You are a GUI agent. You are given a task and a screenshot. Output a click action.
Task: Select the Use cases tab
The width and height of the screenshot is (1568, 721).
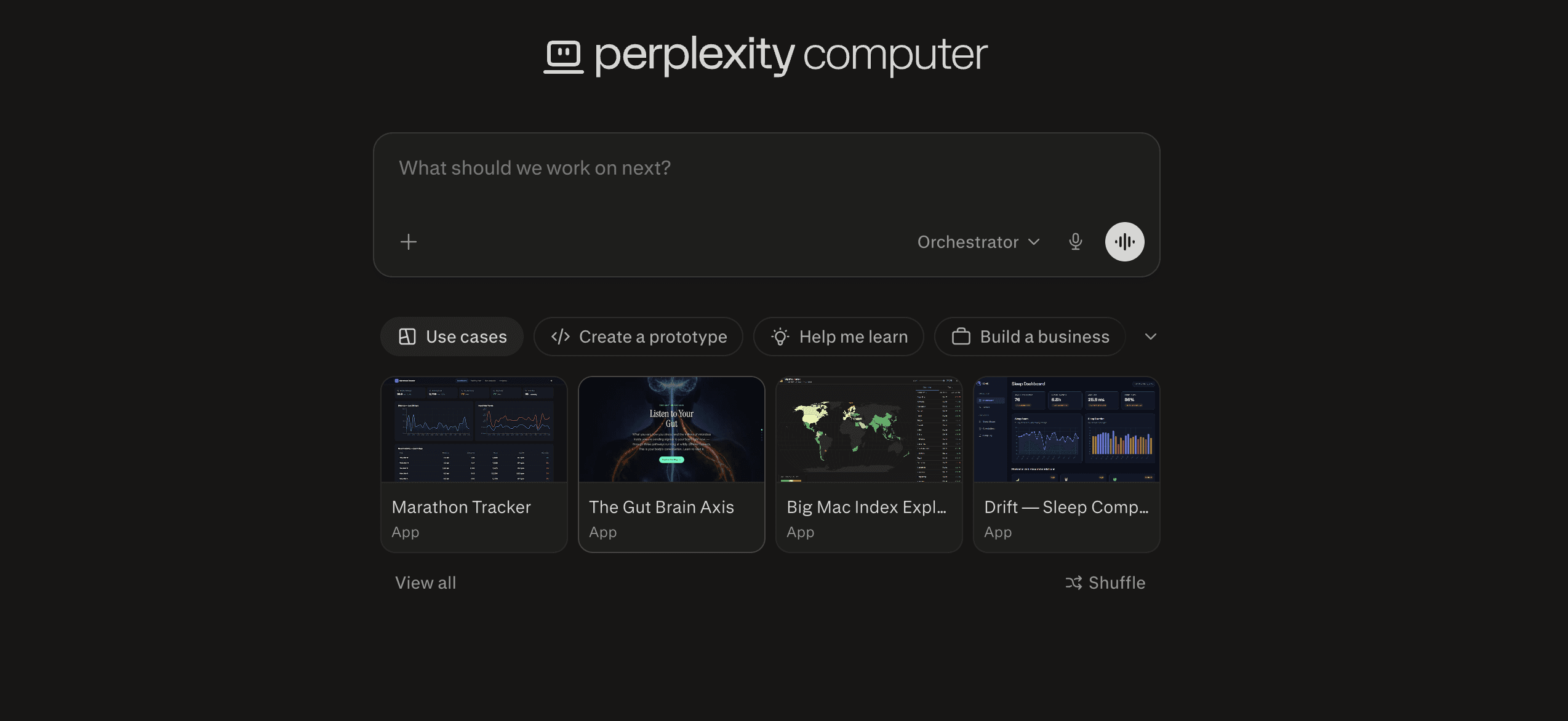[x=452, y=337]
